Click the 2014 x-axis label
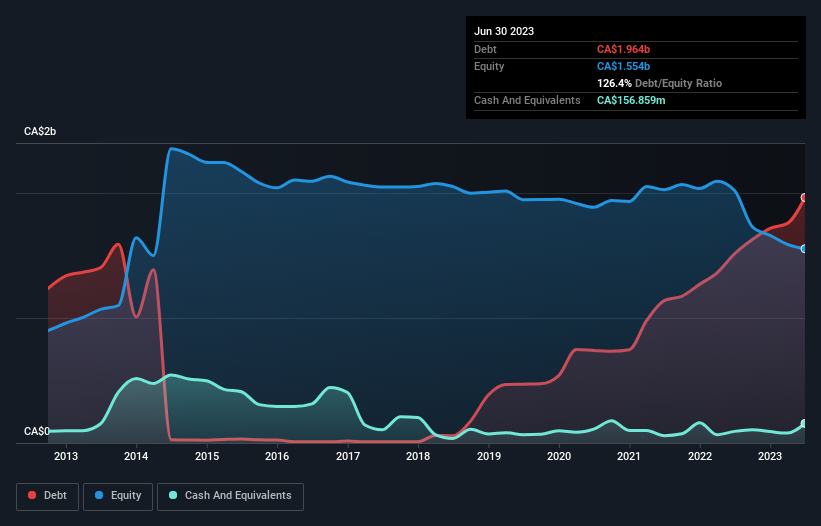The image size is (821, 526). tap(136, 456)
